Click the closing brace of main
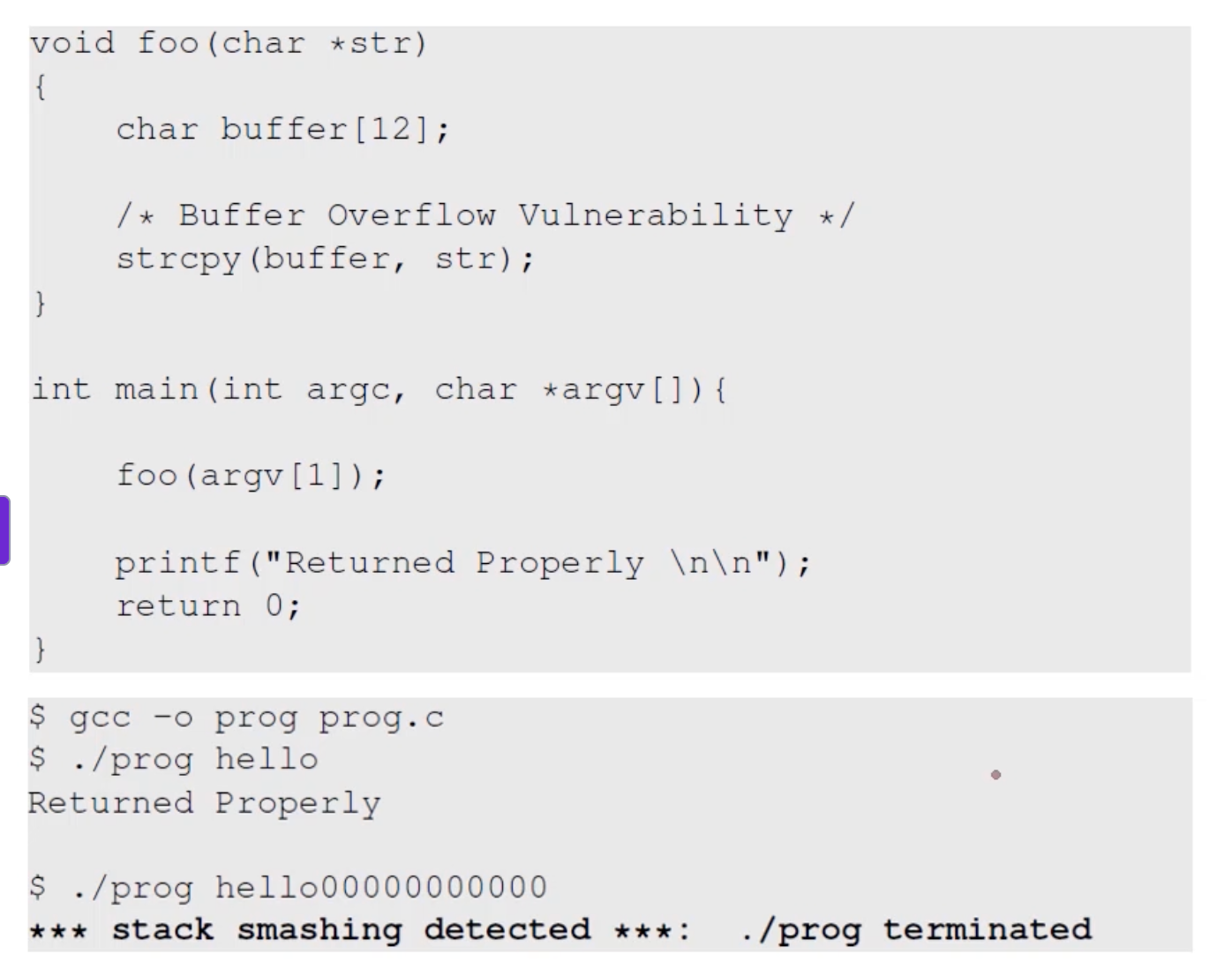This screenshot has height=969, width=1232. click(40, 650)
